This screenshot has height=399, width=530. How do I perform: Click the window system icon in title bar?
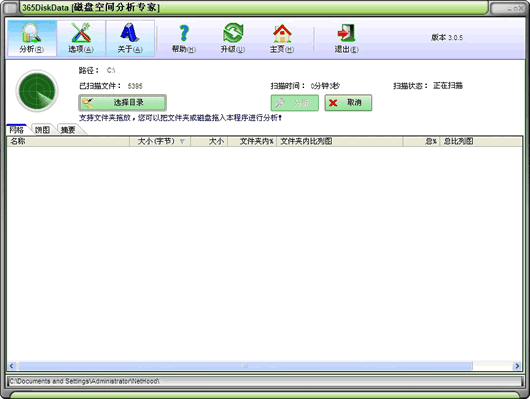[x=11, y=8]
